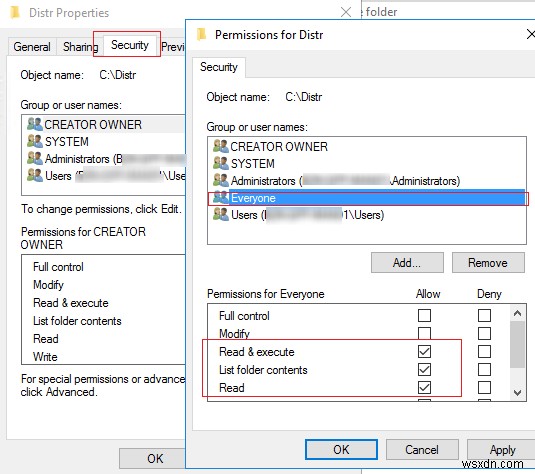This screenshot has height=474, width=535.
Task: Check Deny for Full control
Action: coord(484,315)
